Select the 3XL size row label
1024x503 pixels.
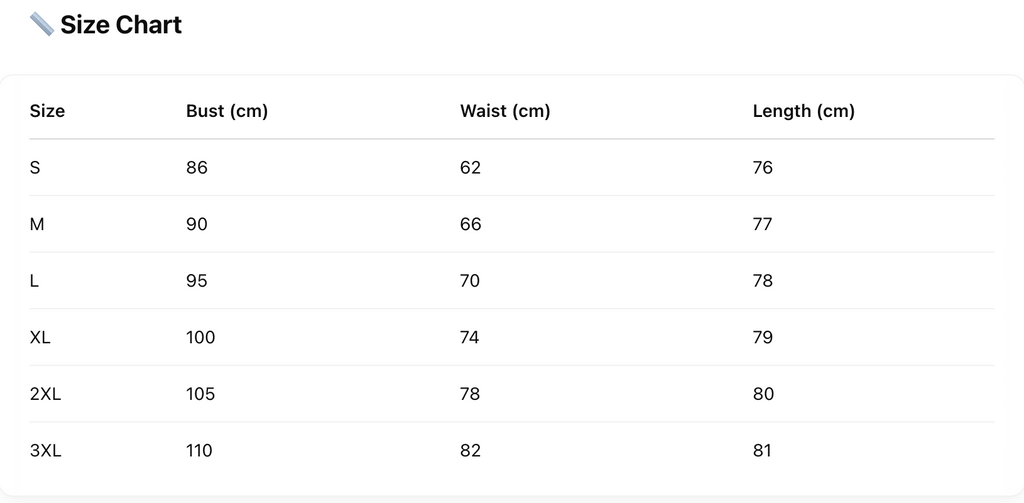pos(45,451)
